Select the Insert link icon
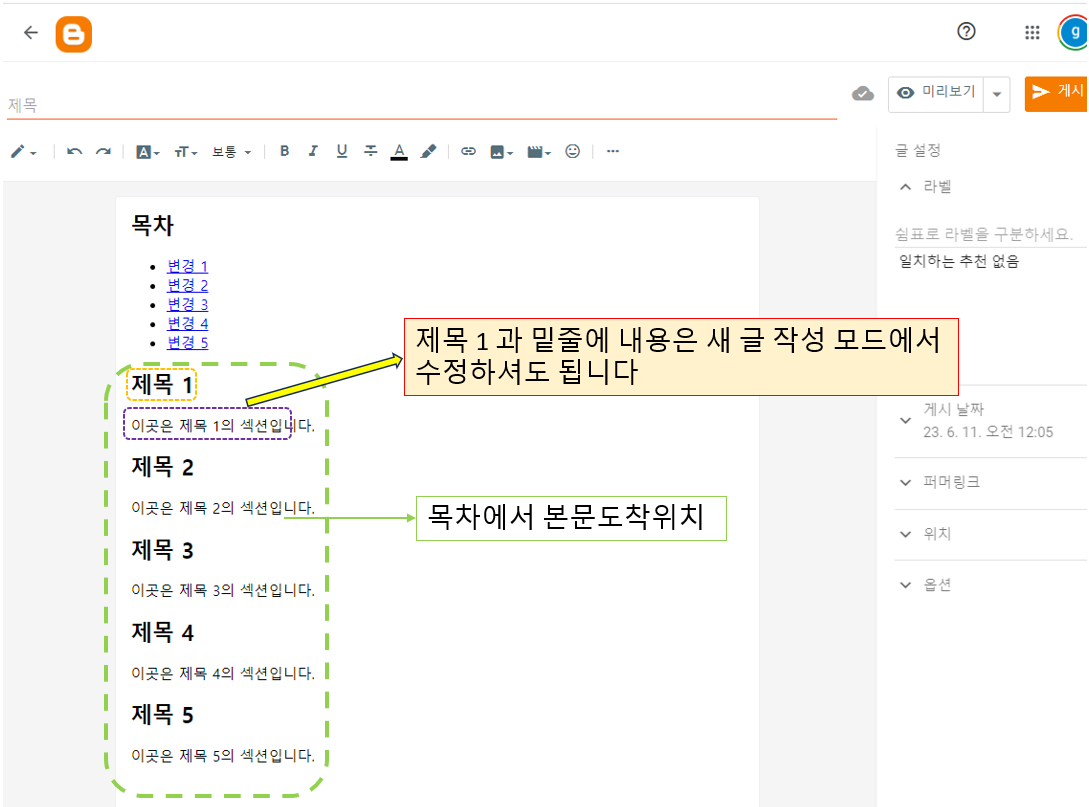Image resolution: width=1089 pixels, height=807 pixels. tap(468, 151)
